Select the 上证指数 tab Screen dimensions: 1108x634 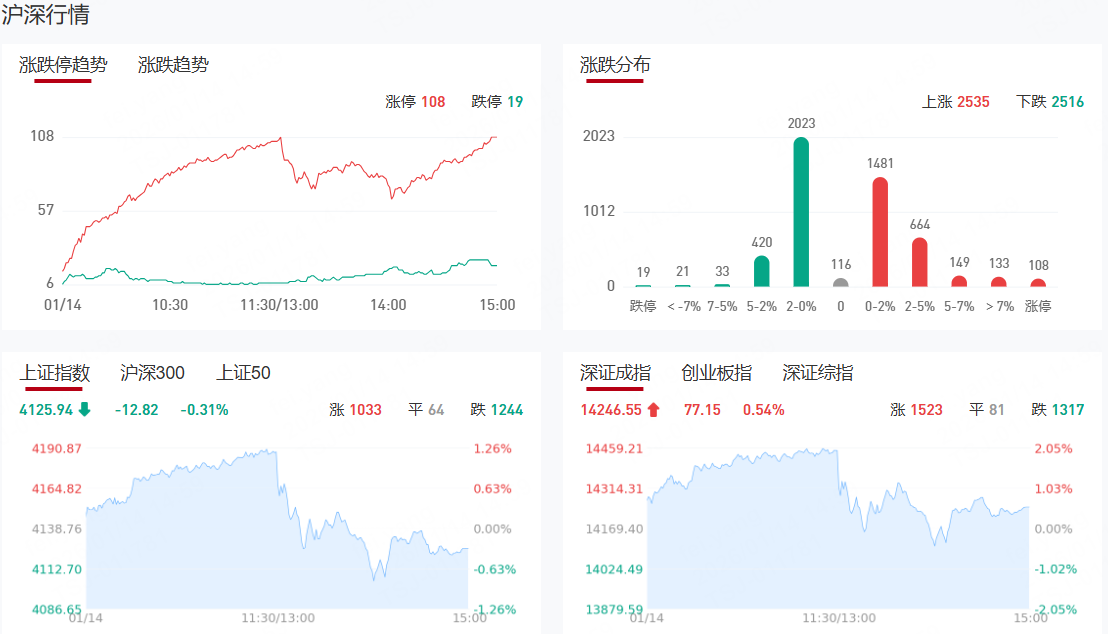[55, 373]
